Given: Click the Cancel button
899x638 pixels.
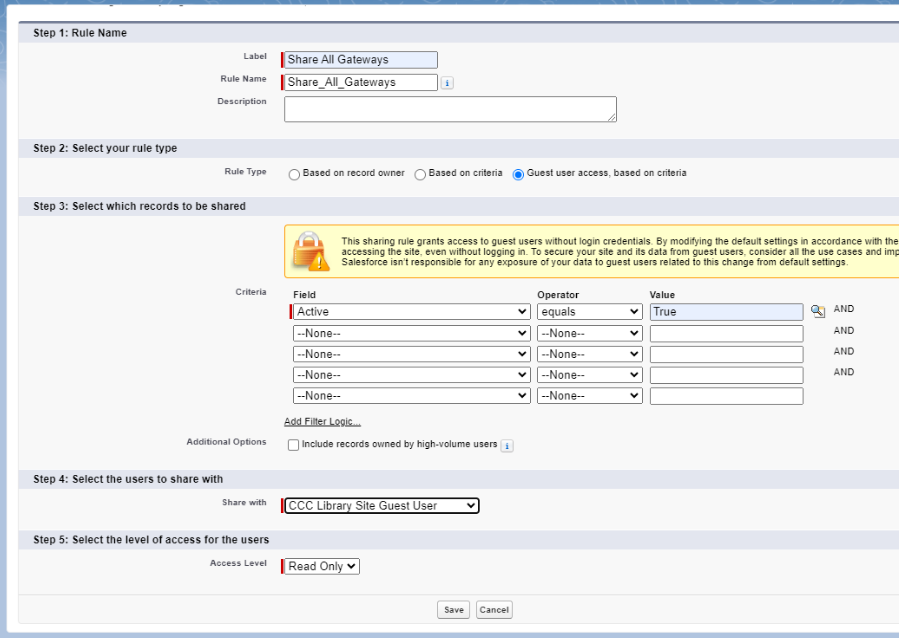Looking at the screenshot, I should tap(494, 610).
